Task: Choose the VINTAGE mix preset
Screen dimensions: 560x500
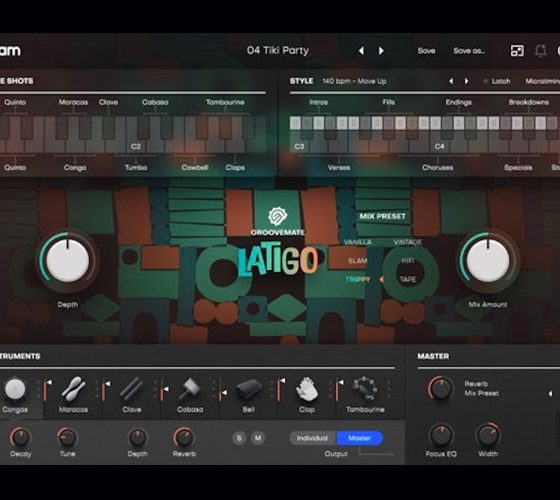Action: 408,242
